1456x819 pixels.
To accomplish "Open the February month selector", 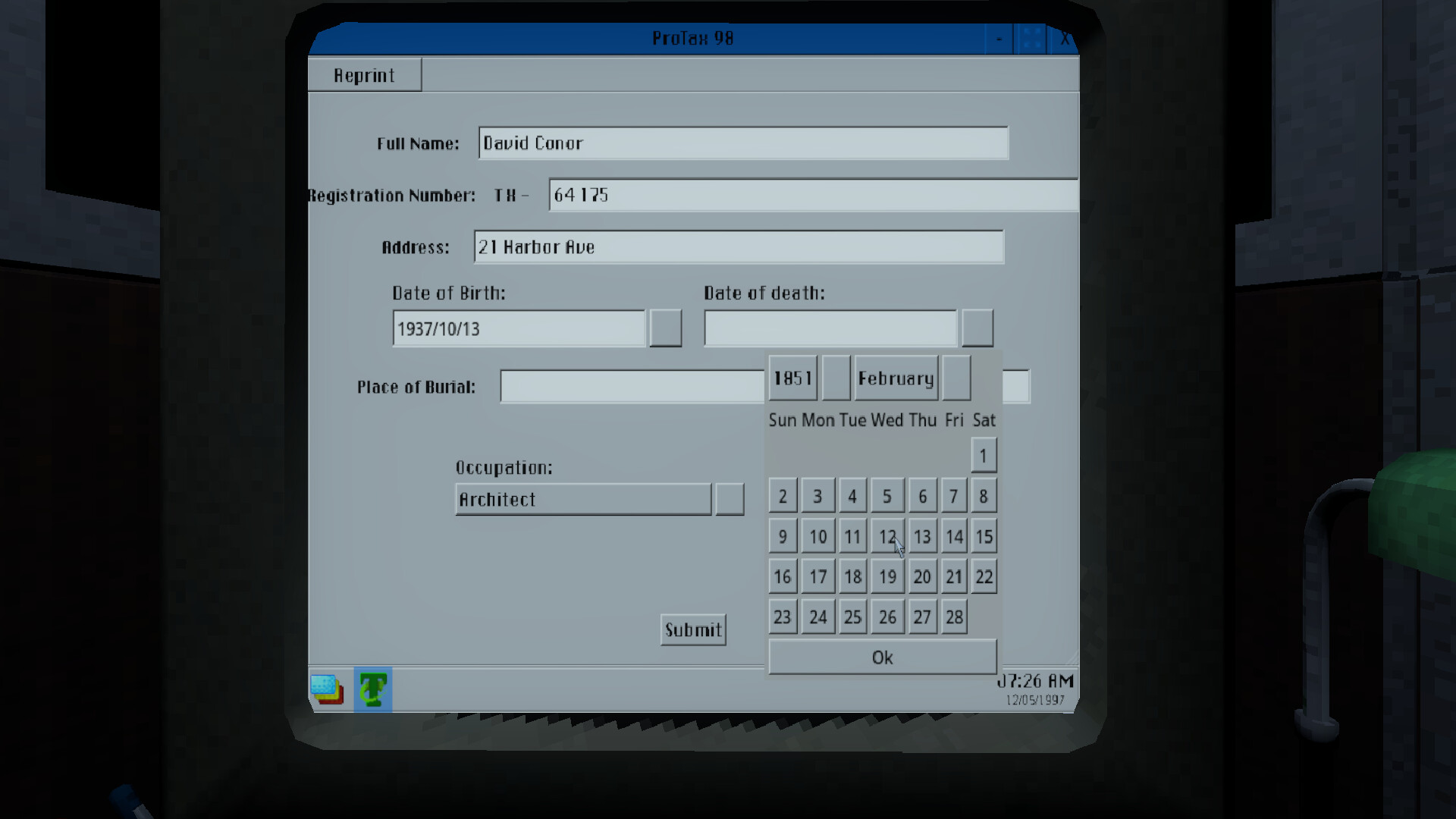I will pyautogui.click(x=896, y=378).
